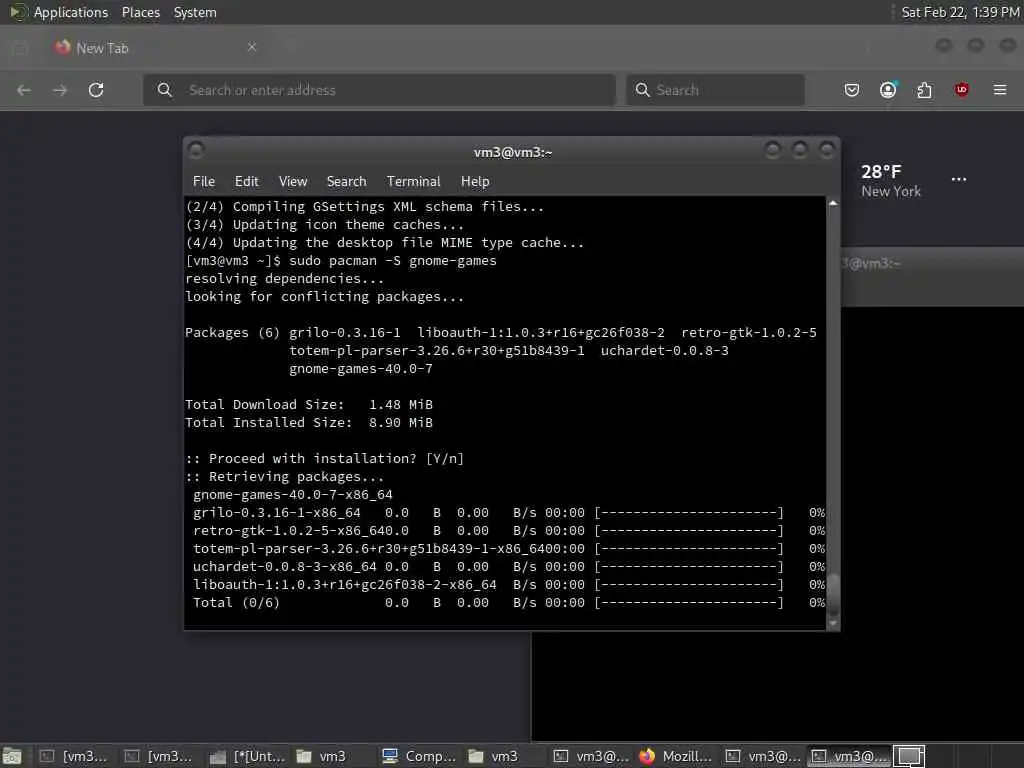Close the New Tab browser tab
The width and height of the screenshot is (1024, 768).
click(x=251, y=47)
